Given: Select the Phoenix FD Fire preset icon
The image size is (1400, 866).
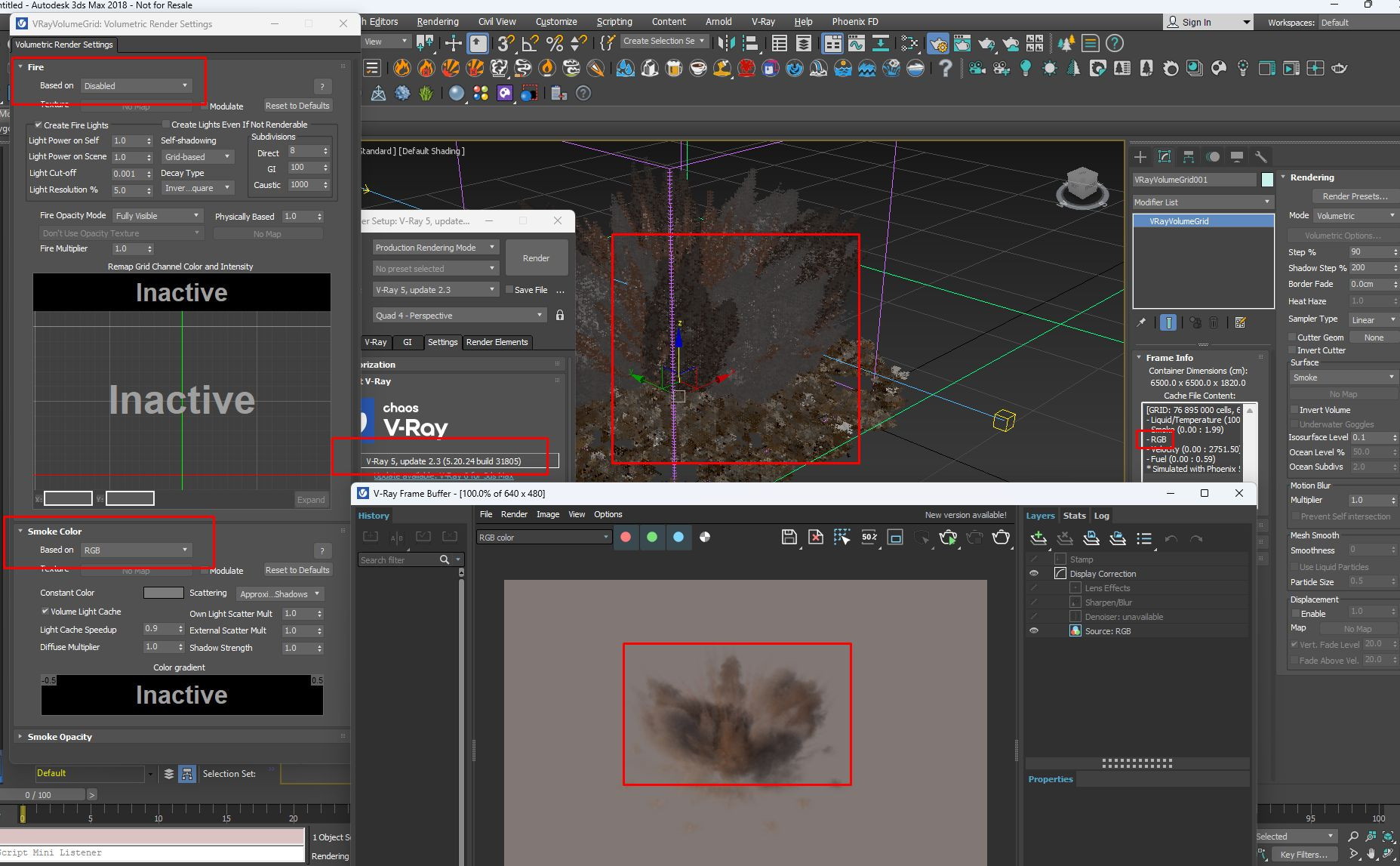Looking at the screenshot, I should pos(402,69).
